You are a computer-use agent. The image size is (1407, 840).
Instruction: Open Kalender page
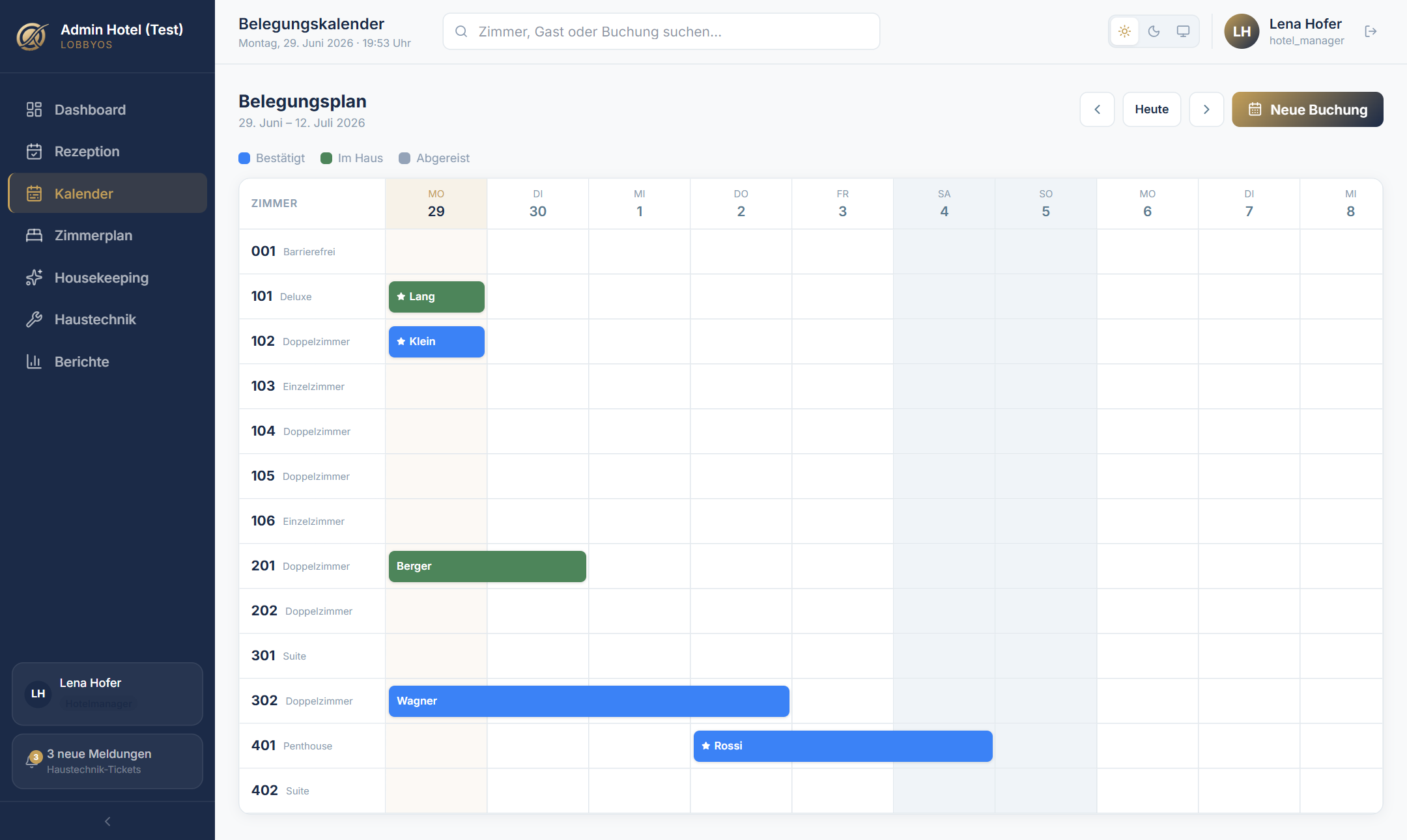[x=107, y=193]
